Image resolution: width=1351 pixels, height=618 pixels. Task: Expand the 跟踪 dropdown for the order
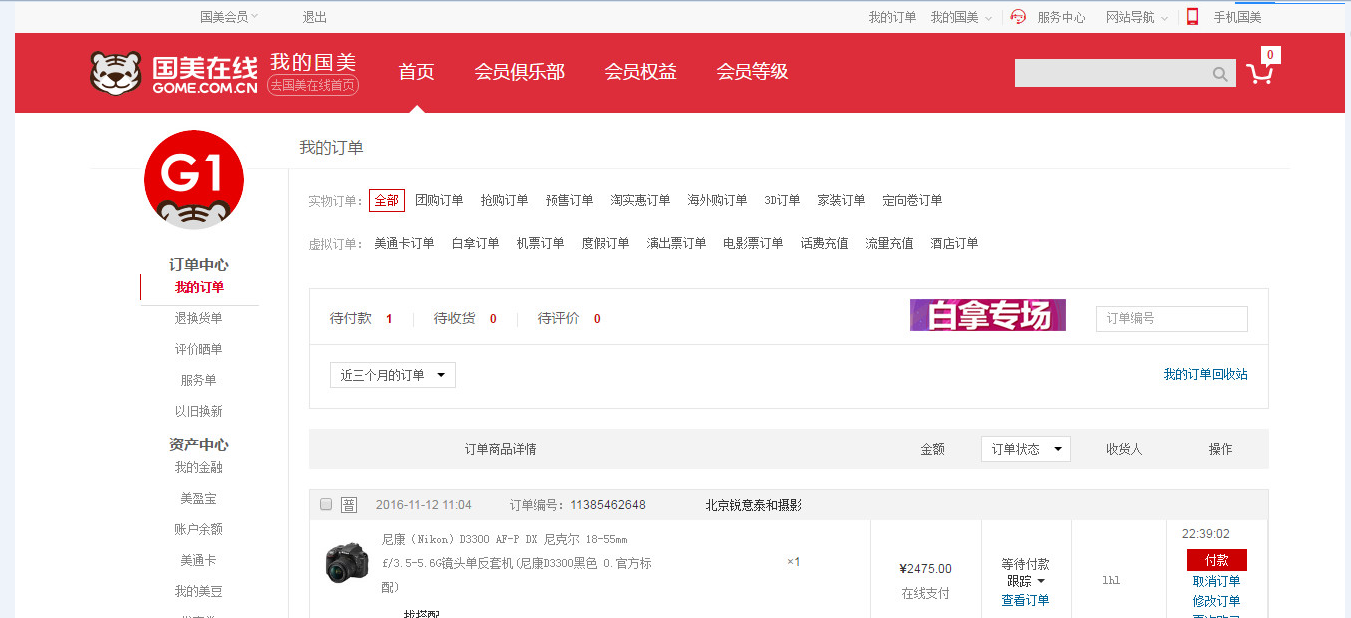(x=1026, y=581)
